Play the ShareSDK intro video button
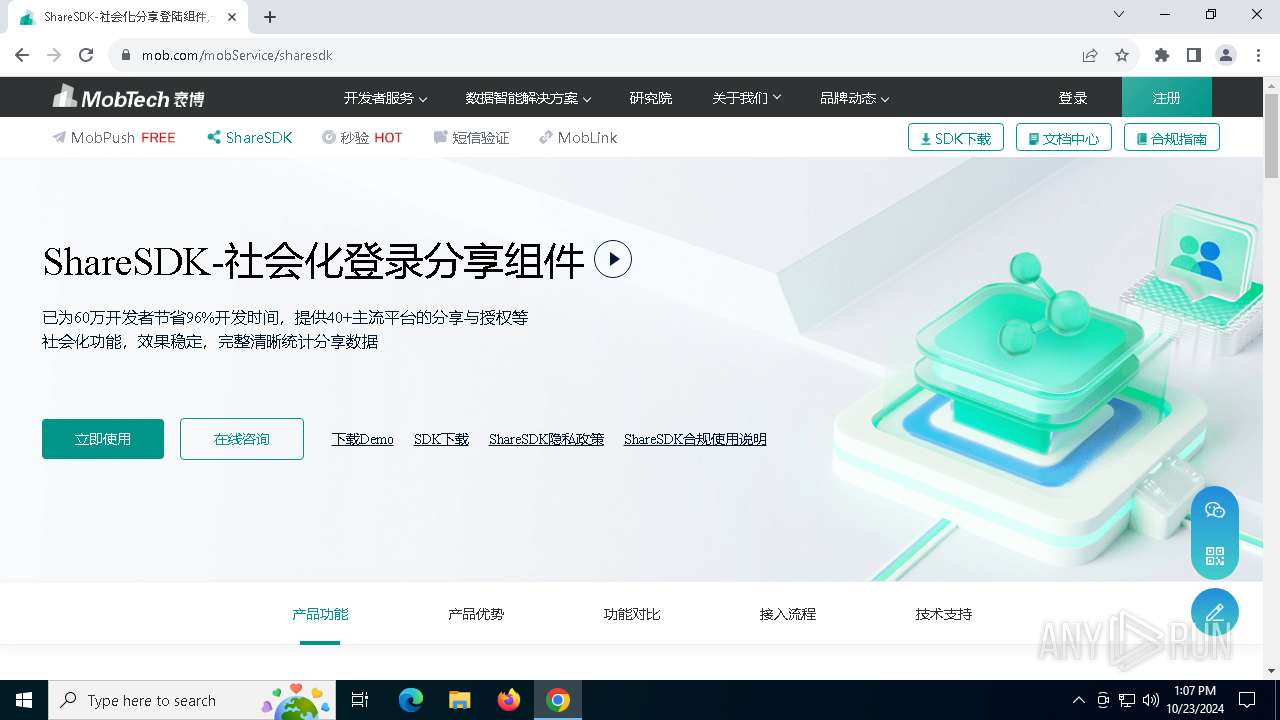This screenshot has width=1280, height=720. [x=613, y=259]
